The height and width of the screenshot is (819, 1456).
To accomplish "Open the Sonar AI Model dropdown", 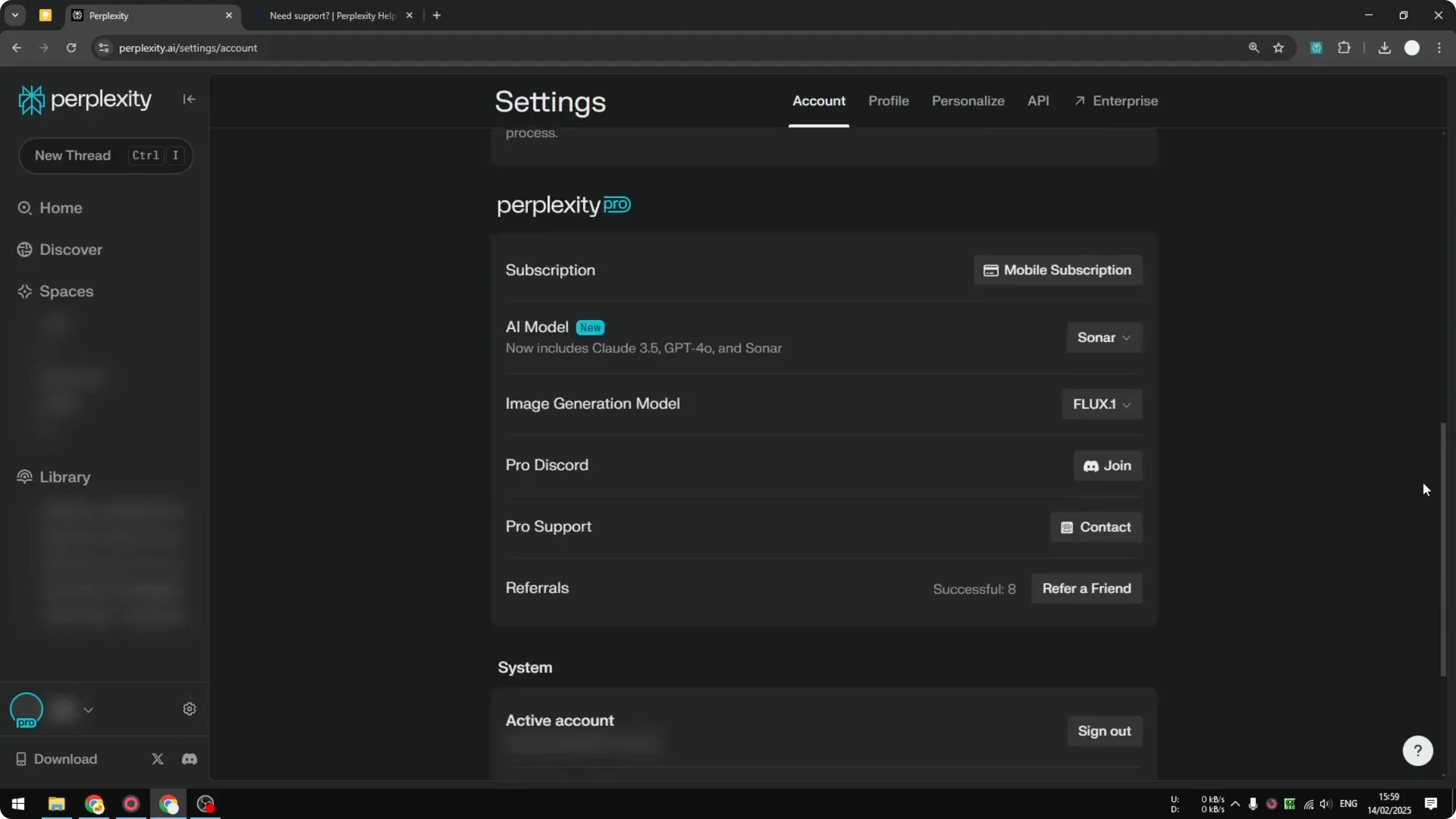I will tap(1103, 337).
